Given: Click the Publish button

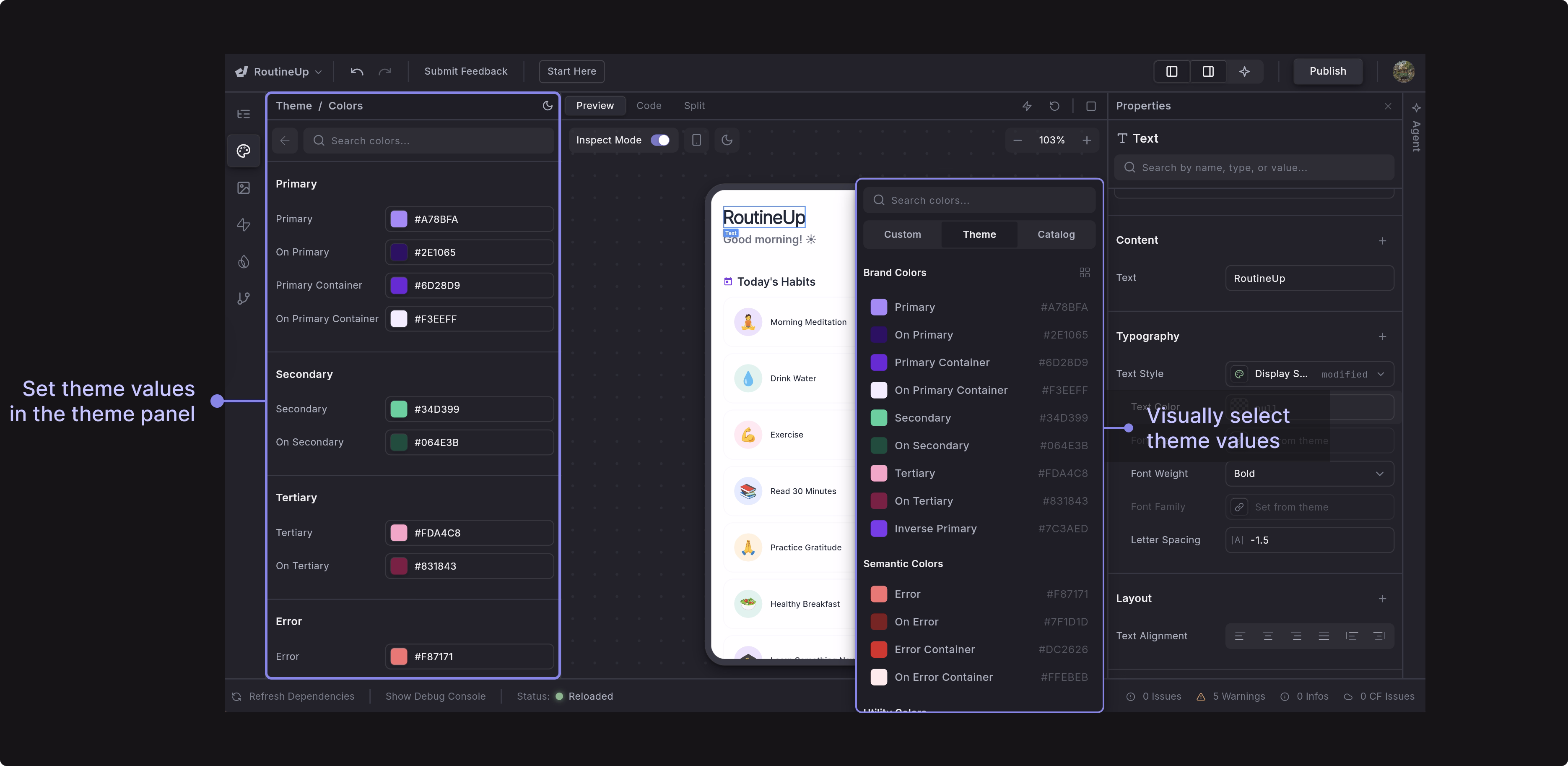Looking at the screenshot, I should (1328, 71).
